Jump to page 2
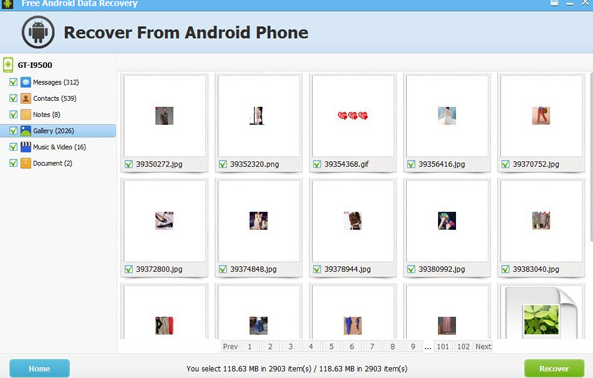The image size is (593, 378). click(270, 346)
